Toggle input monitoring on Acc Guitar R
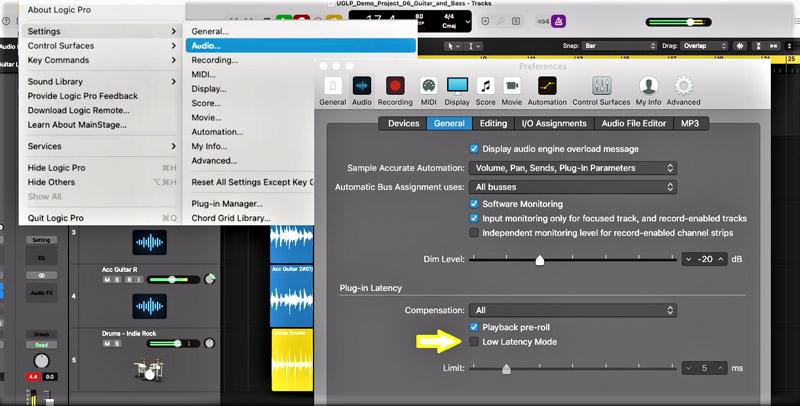Screen dimensions: 800x406 click(x=138, y=280)
